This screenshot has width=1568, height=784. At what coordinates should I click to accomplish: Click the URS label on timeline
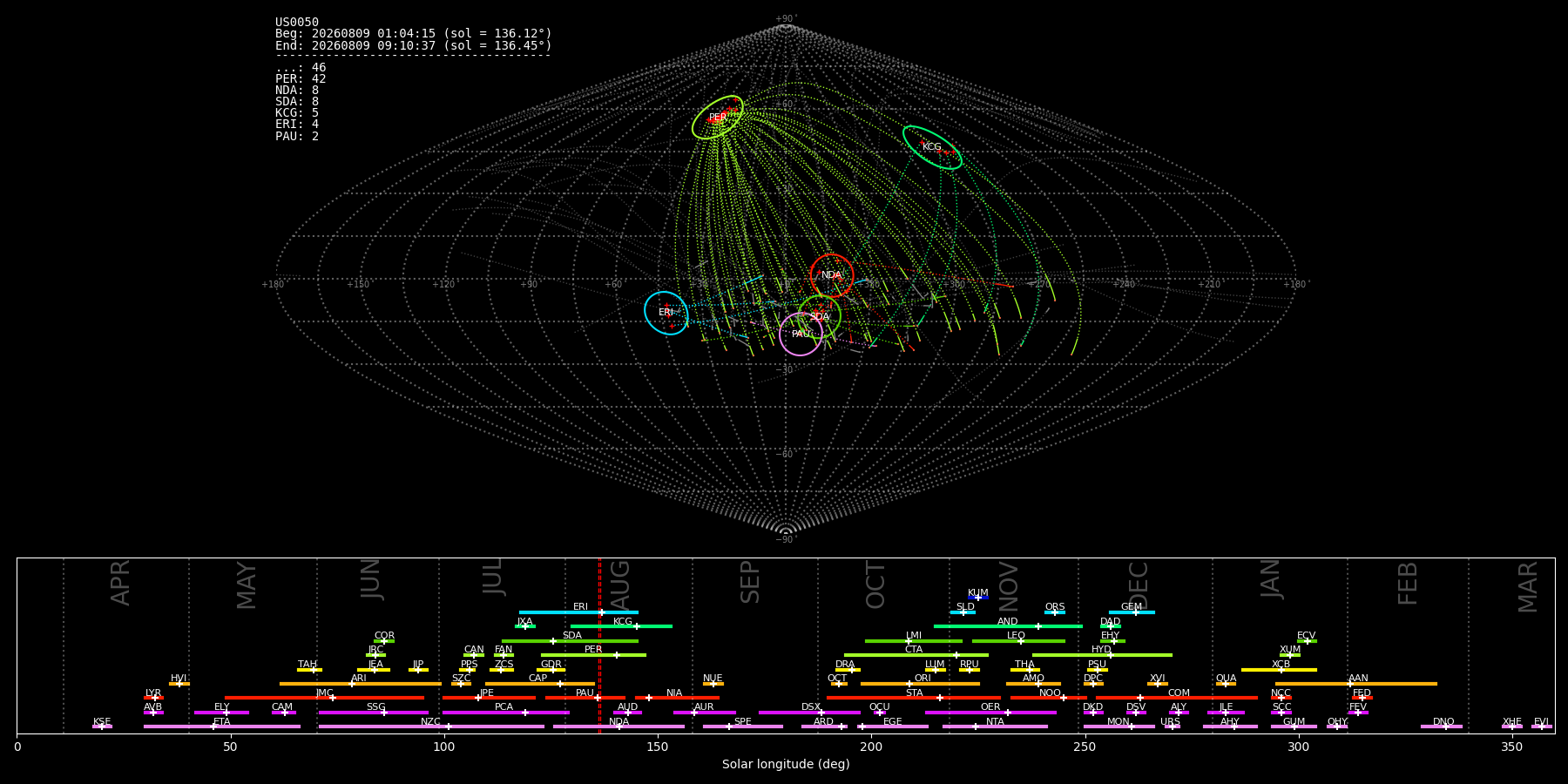[x=1170, y=722]
